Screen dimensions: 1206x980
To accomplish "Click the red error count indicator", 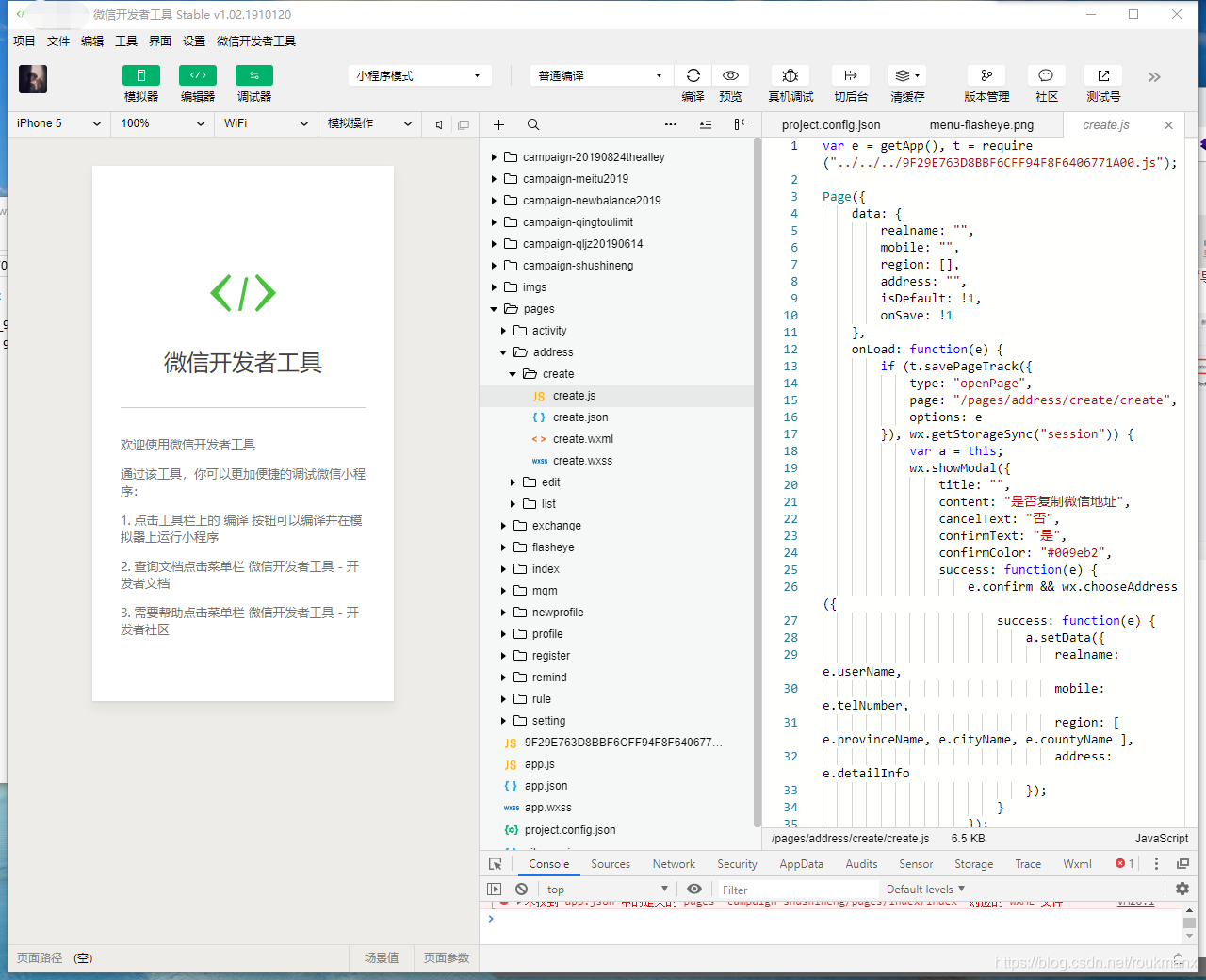I will pyautogui.click(x=1125, y=864).
